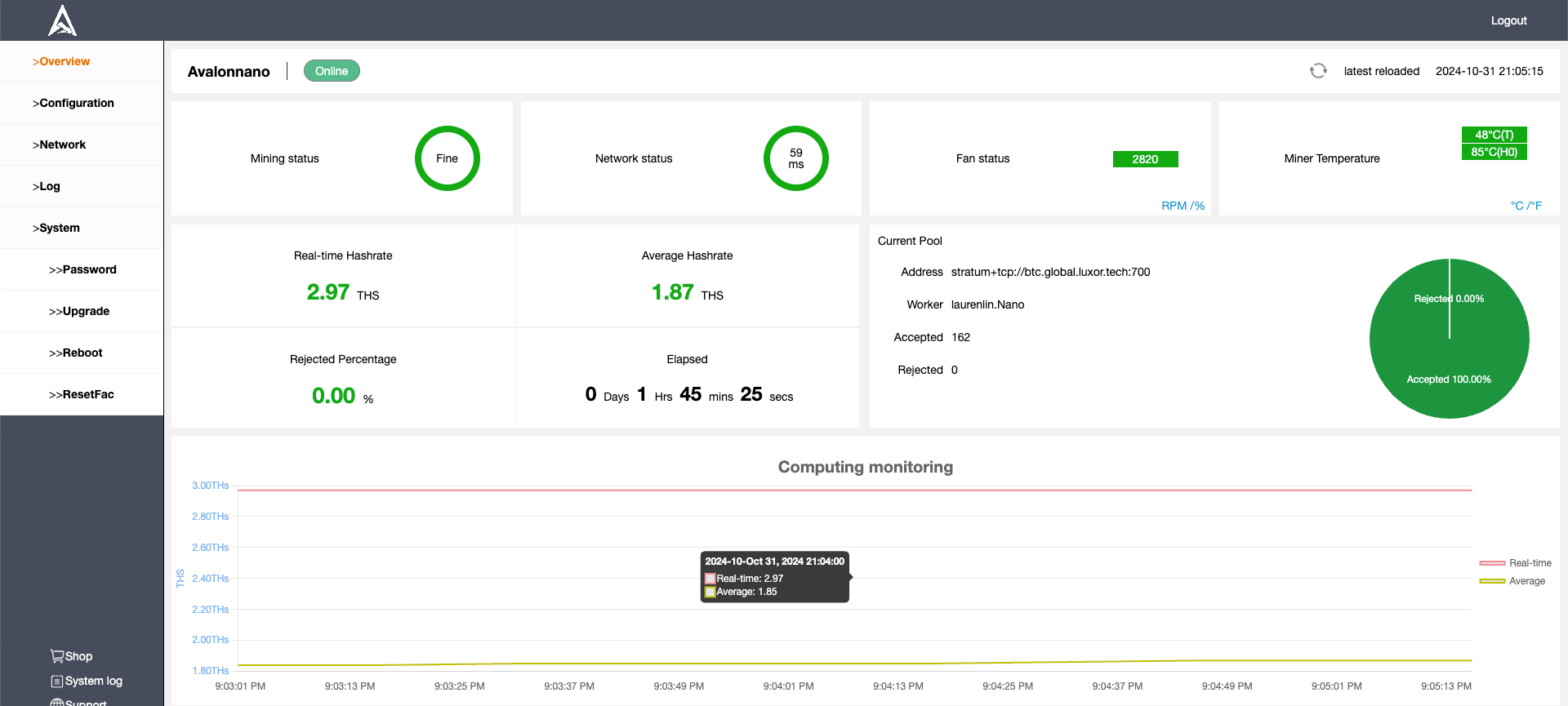1568x706 pixels.
Task: Click the System log document icon
Action: click(x=56, y=681)
